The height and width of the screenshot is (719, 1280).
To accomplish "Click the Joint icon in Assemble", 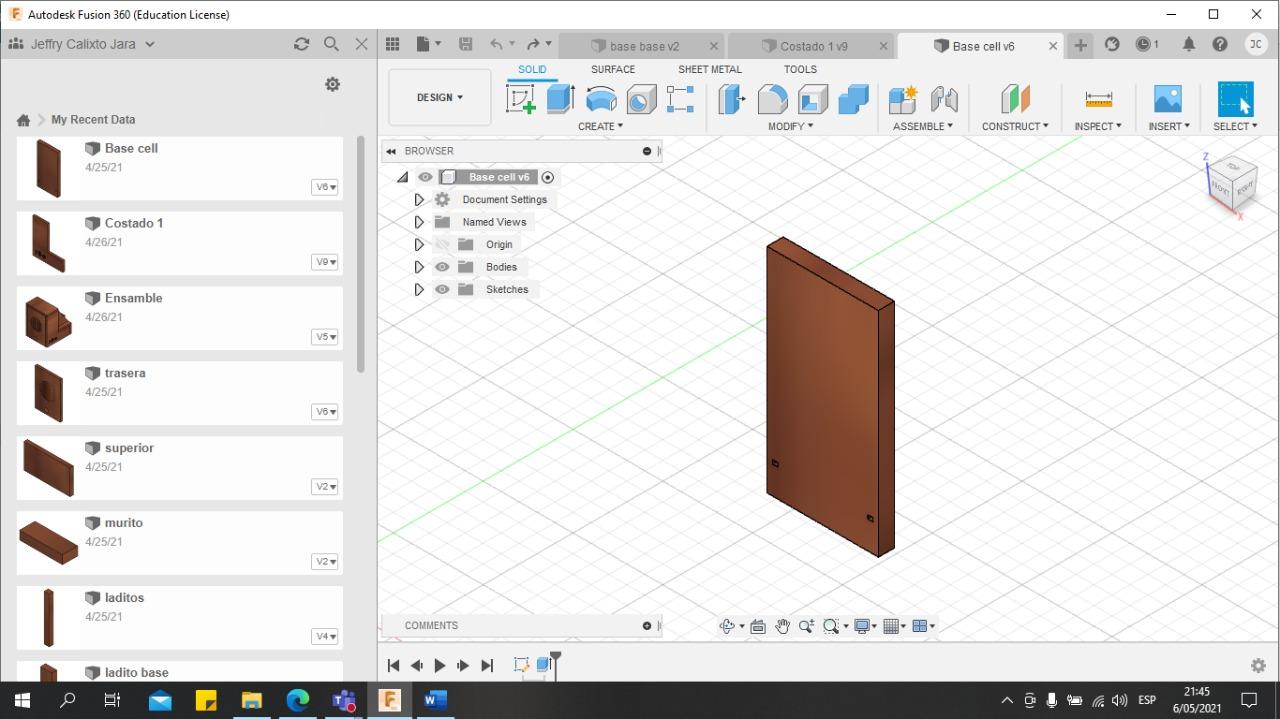I will click(944, 99).
